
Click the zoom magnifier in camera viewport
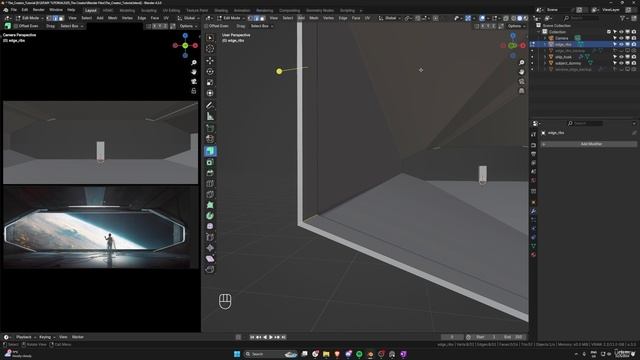pos(194,62)
